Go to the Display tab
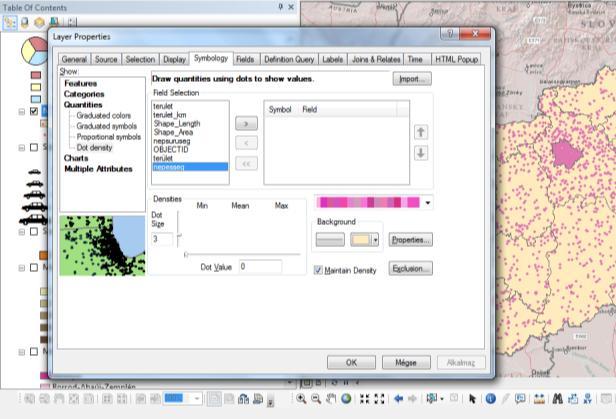The height and width of the screenshot is (419, 616). click(x=174, y=59)
